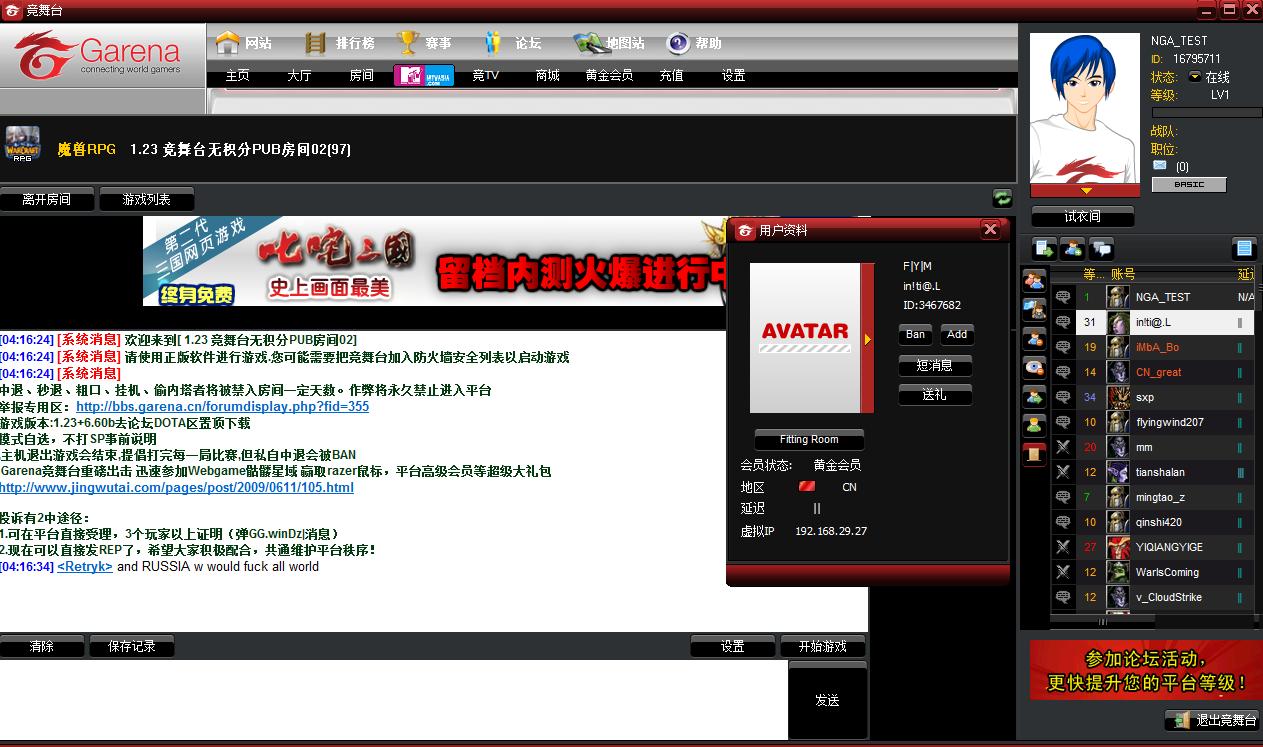
Task: Click the add friend icon above the user list
Action: (1073, 248)
